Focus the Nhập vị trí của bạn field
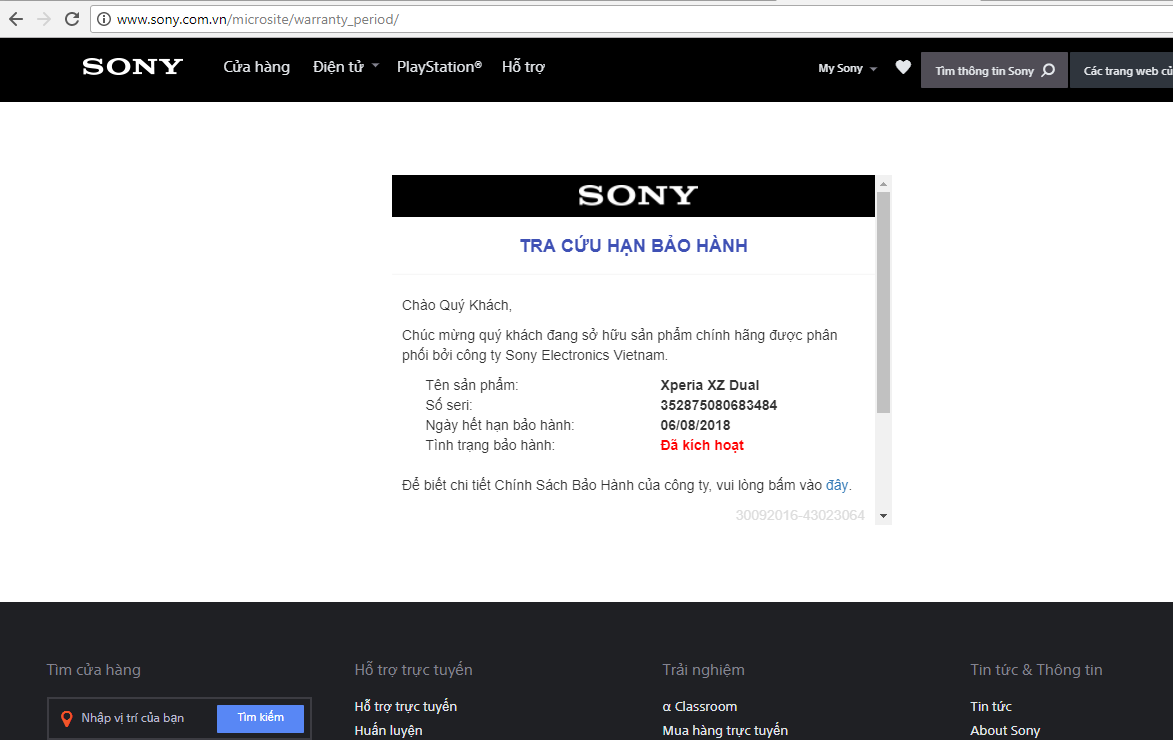The image size is (1173, 740). pos(132,718)
